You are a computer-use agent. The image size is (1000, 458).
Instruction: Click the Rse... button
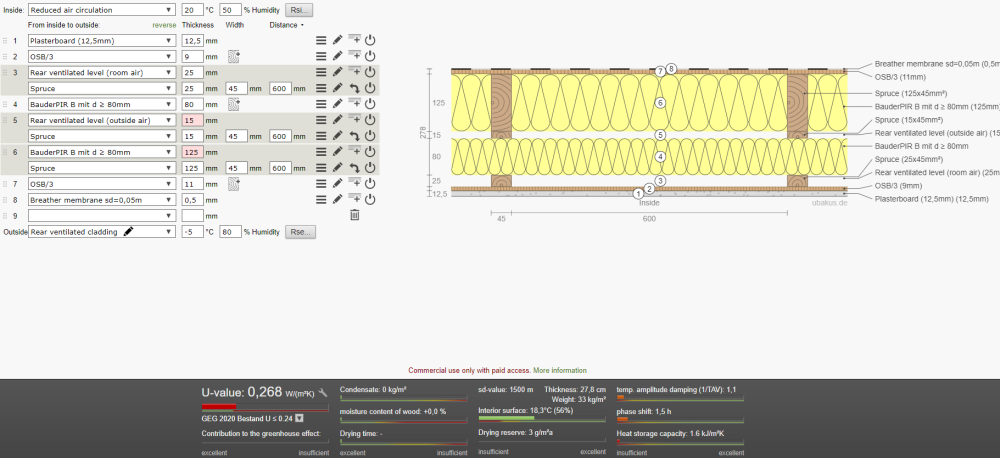(300, 232)
